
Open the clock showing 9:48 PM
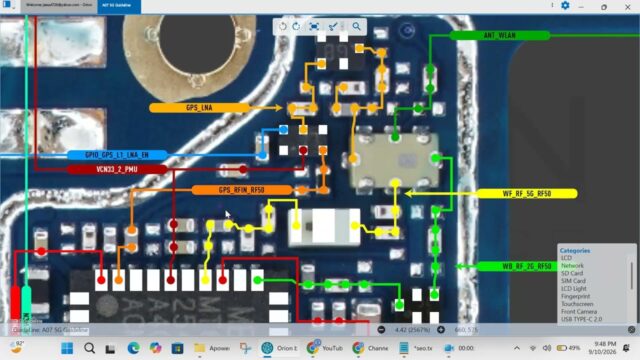[602, 348]
